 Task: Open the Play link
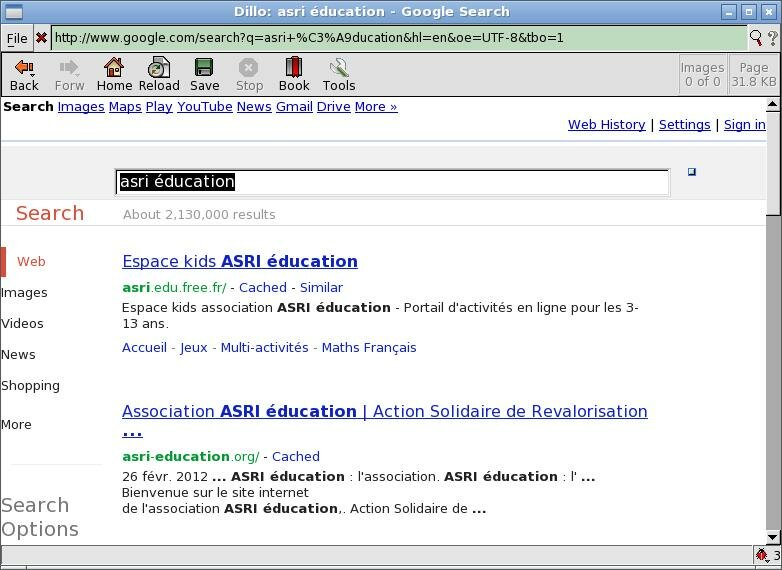159,107
